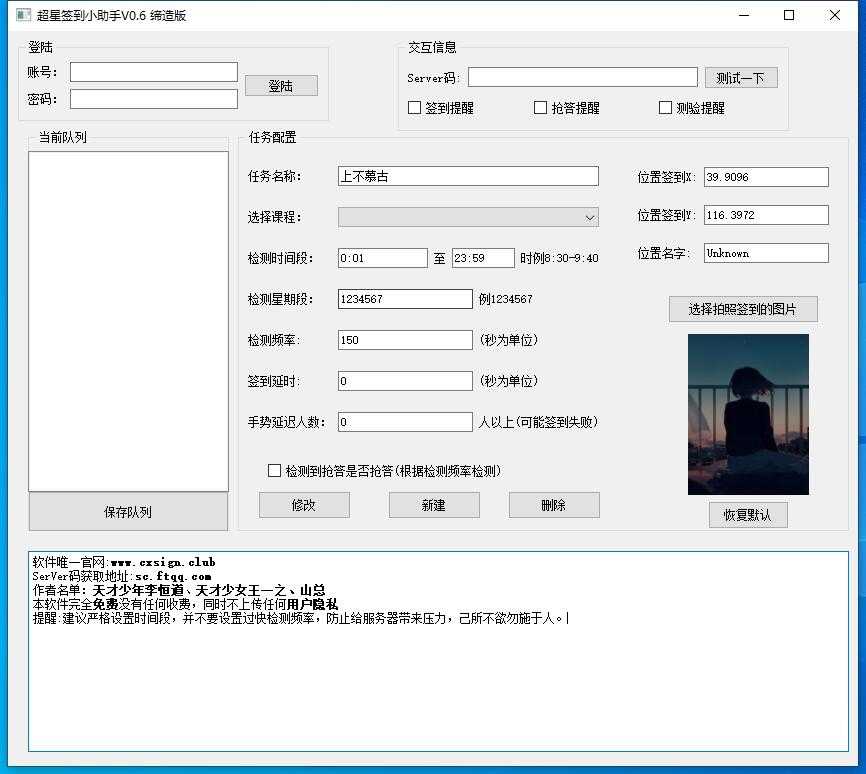The image size is (866, 774).
Task: Click the 新建 button
Action: pos(434,505)
